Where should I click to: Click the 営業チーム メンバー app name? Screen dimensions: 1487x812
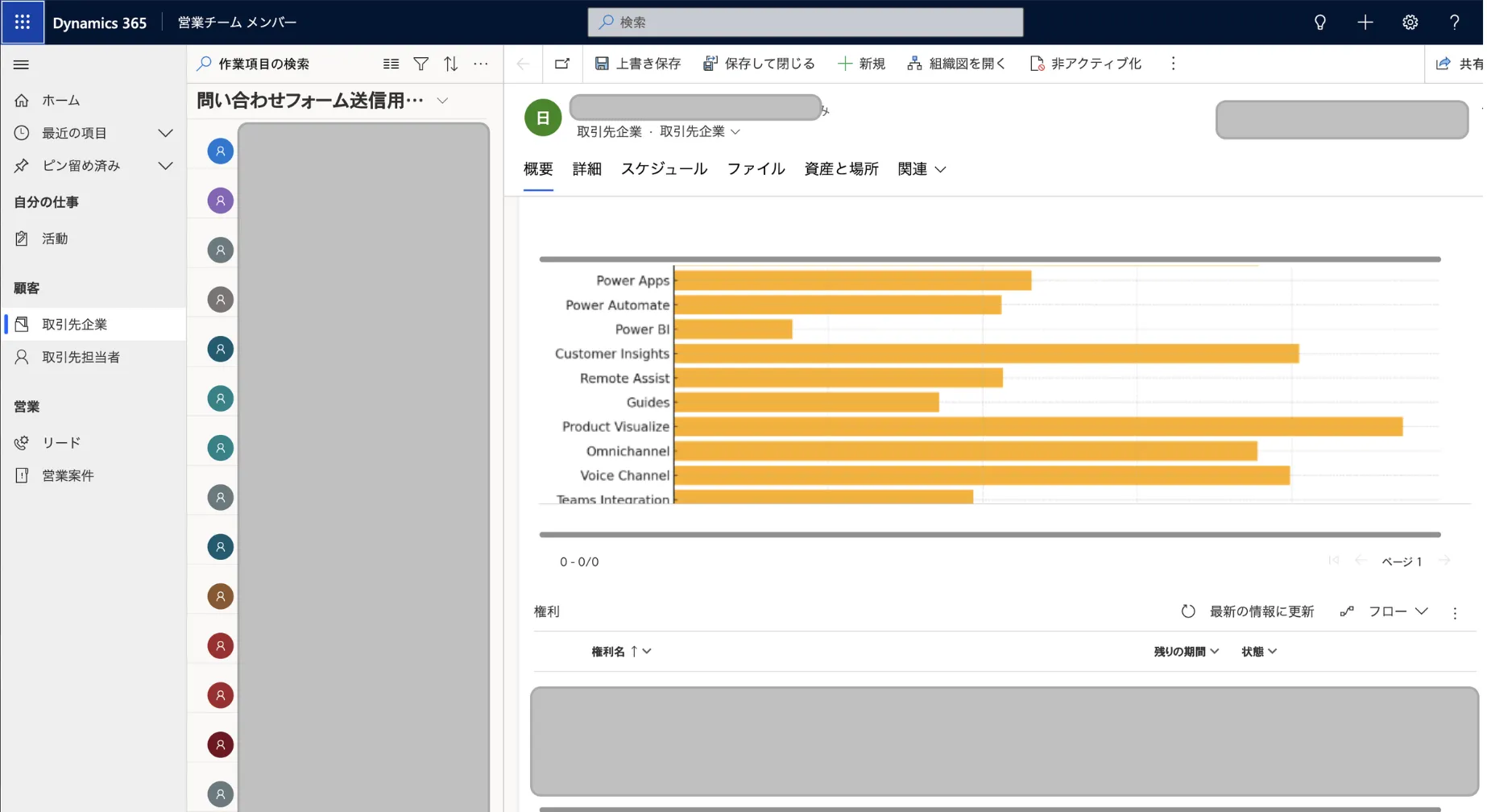237,23
